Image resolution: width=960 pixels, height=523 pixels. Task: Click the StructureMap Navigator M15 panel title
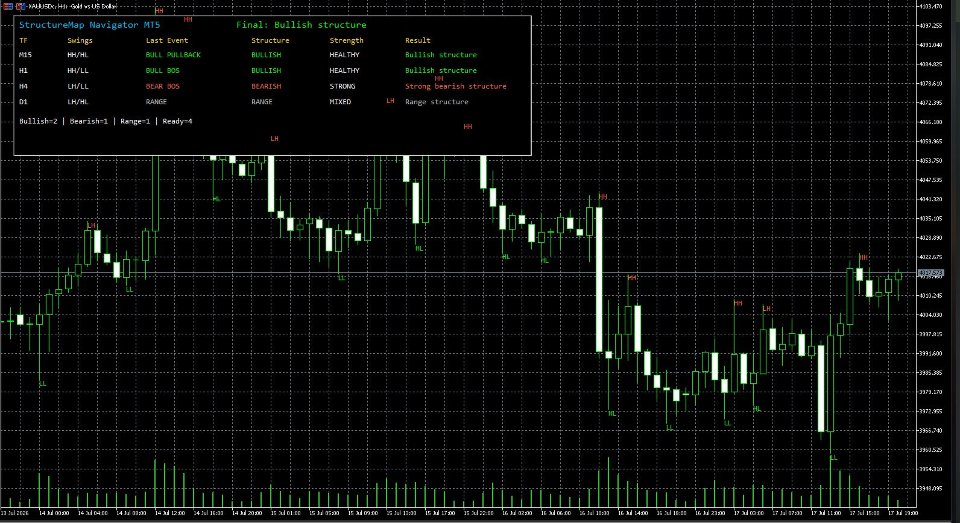[89, 25]
